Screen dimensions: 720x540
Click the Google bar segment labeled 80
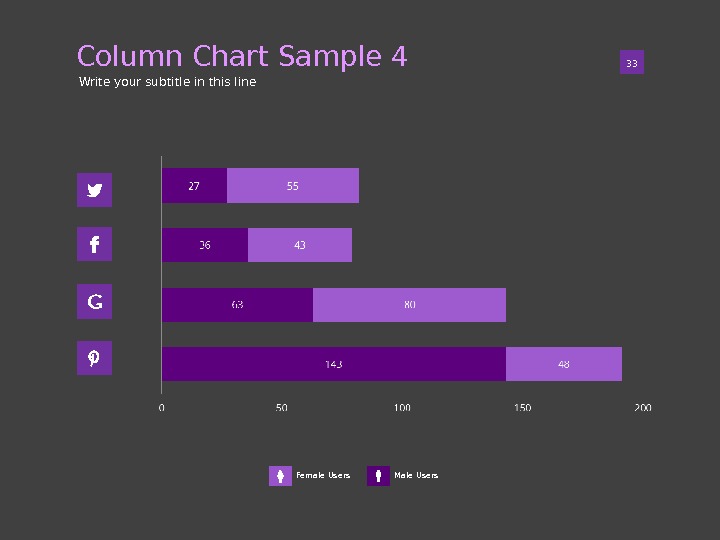[x=409, y=305]
